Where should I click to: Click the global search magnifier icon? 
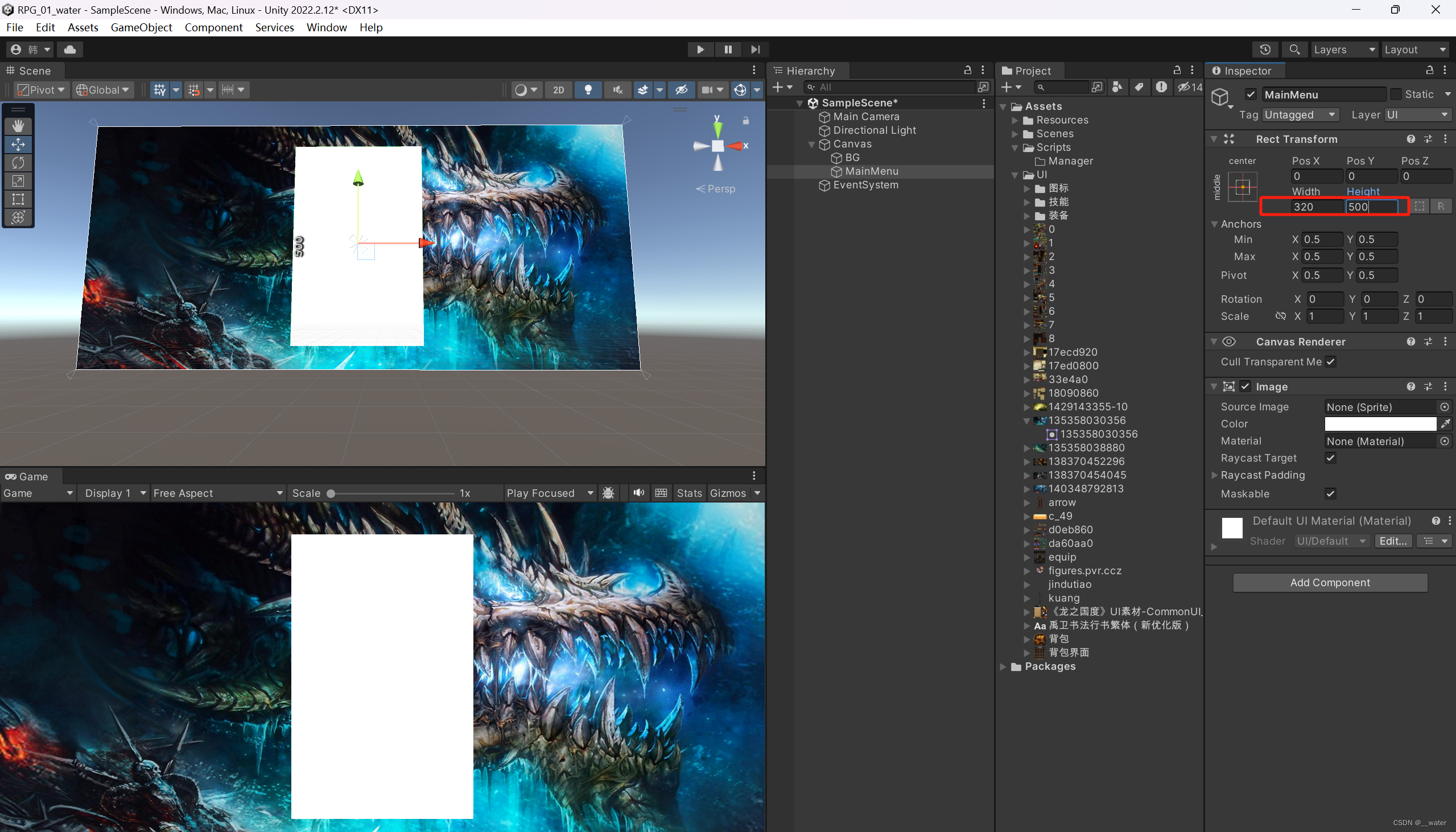tap(1295, 49)
